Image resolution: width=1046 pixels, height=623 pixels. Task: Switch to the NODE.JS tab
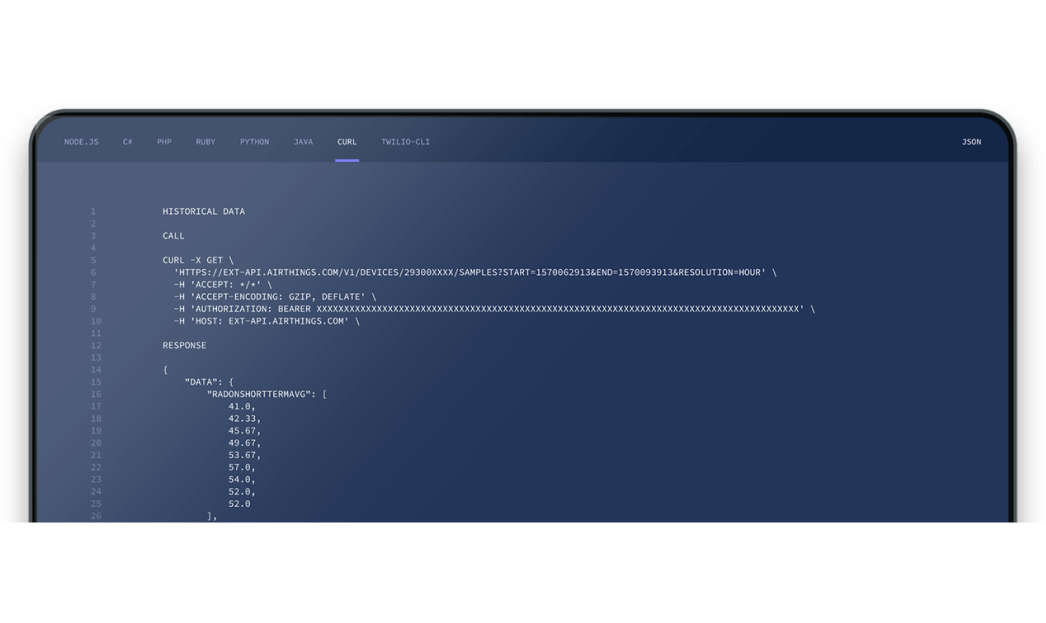coord(81,142)
